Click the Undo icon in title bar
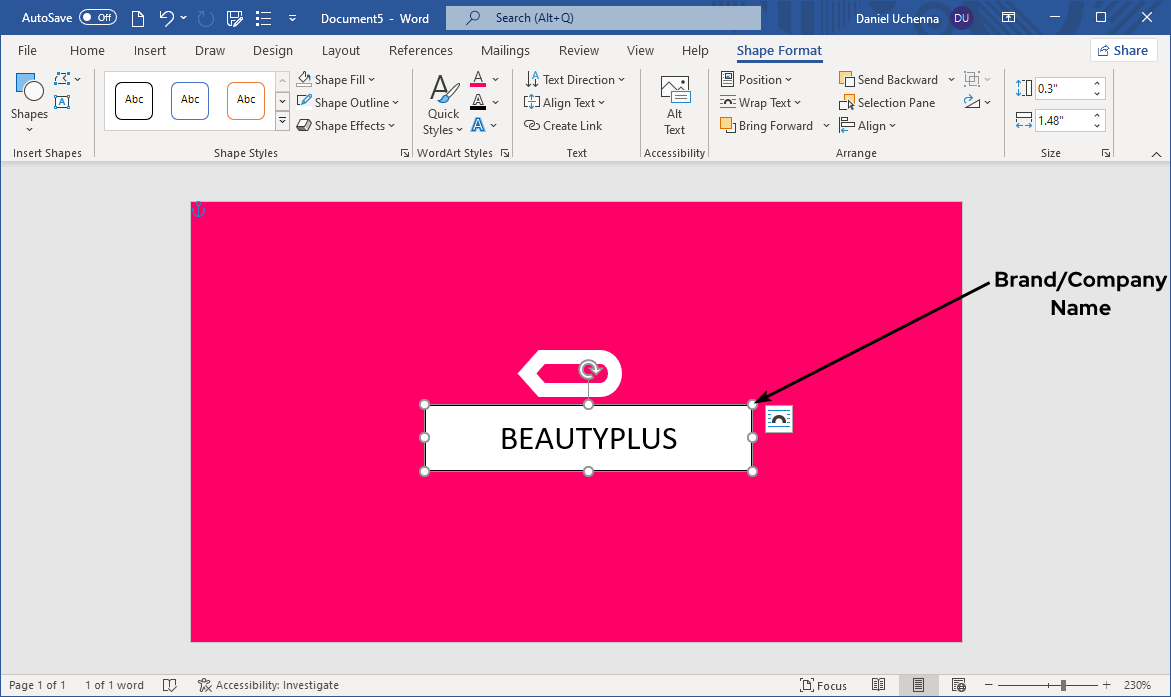Screen dimensions: 1171x697 (167, 18)
